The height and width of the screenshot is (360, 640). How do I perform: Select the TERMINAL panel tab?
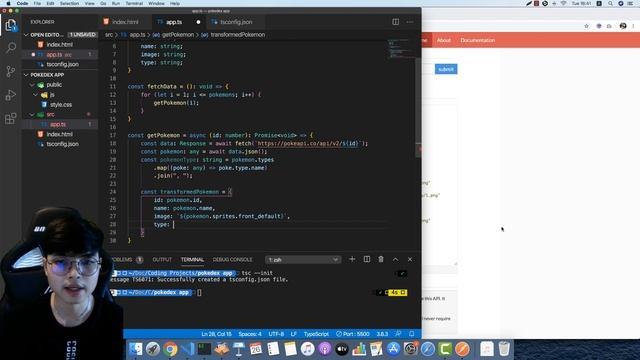(192, 260)
